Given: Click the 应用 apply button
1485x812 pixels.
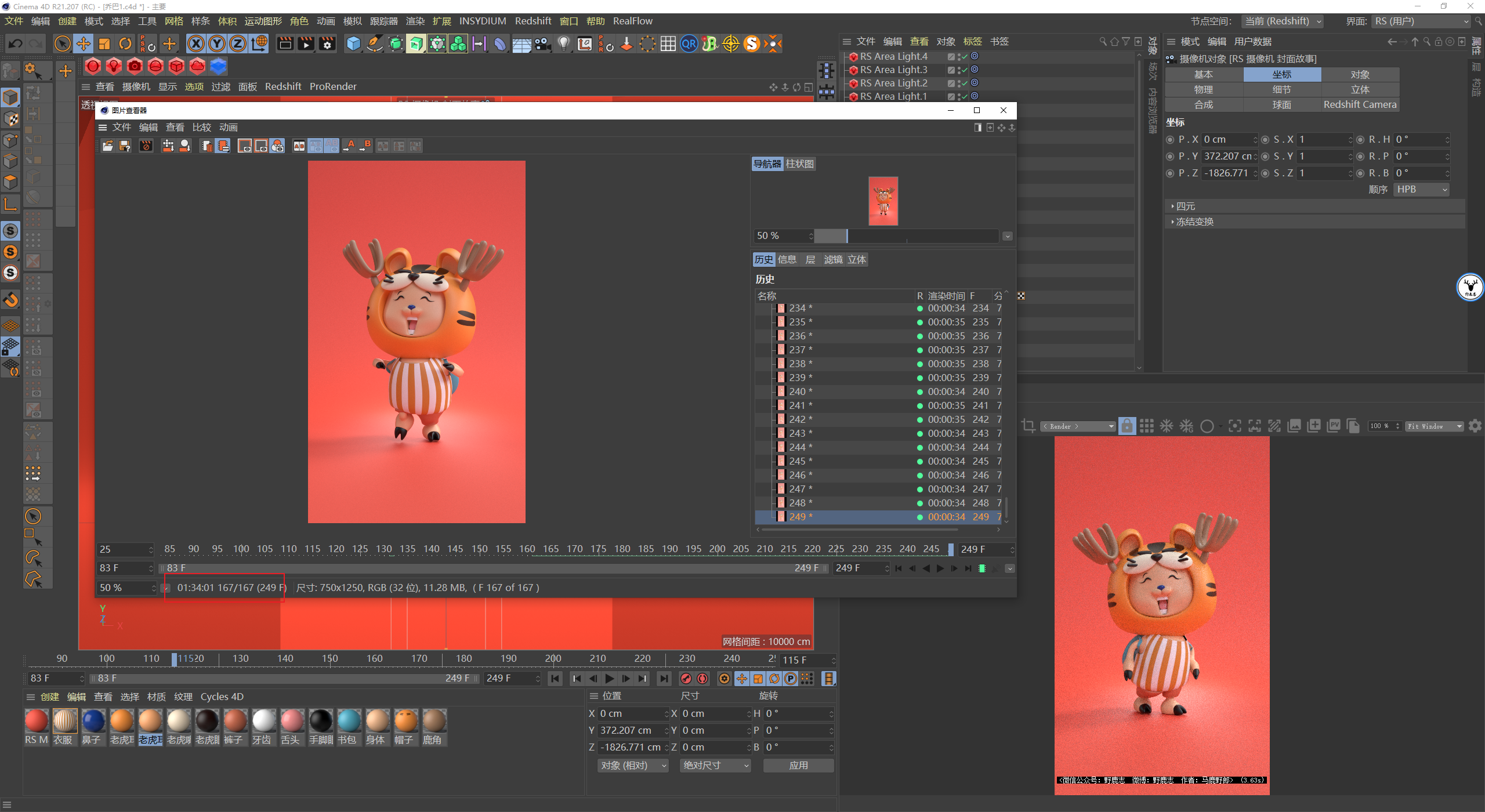Looking at the screenshot, I should point(798,766).
